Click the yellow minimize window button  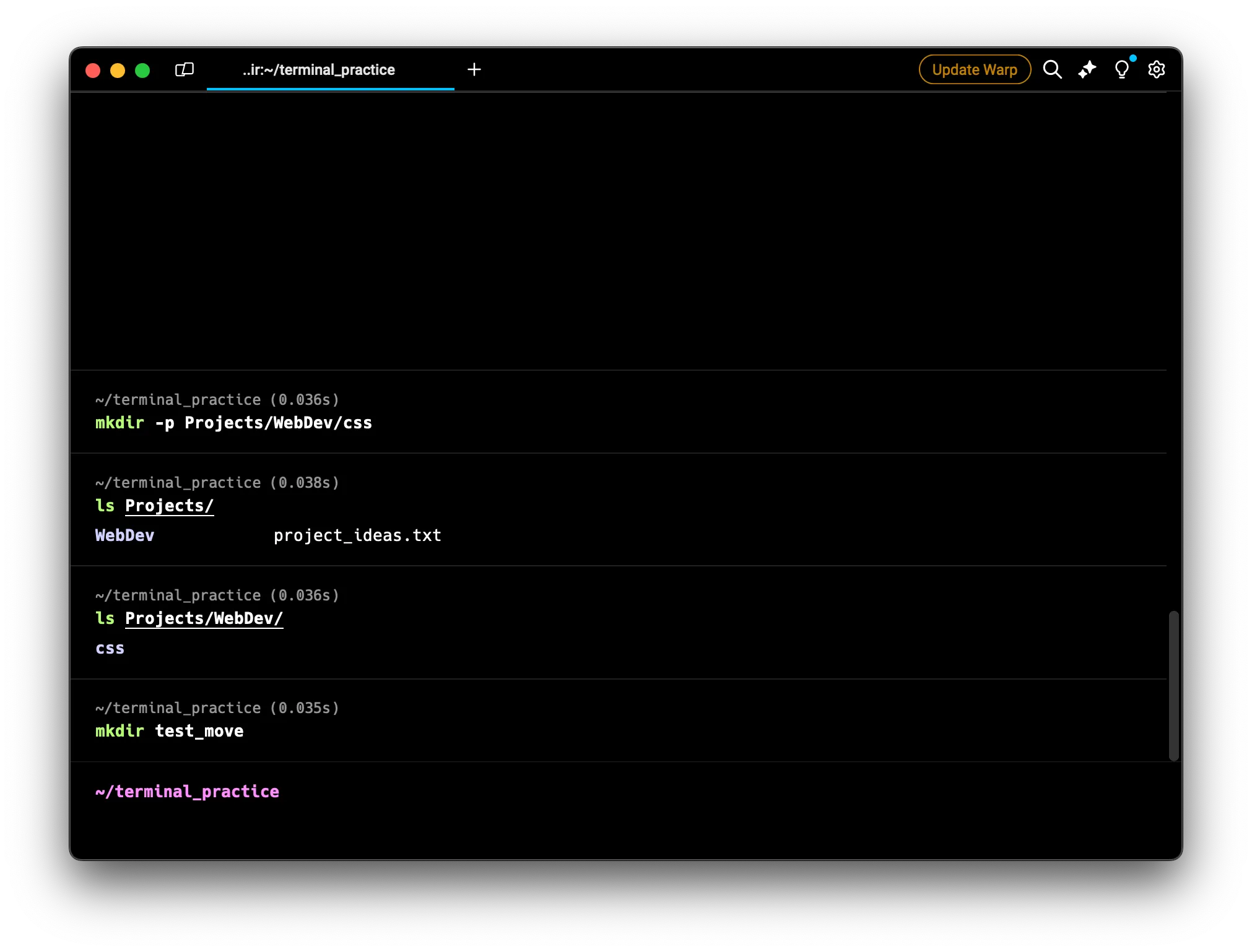[118, 70]
